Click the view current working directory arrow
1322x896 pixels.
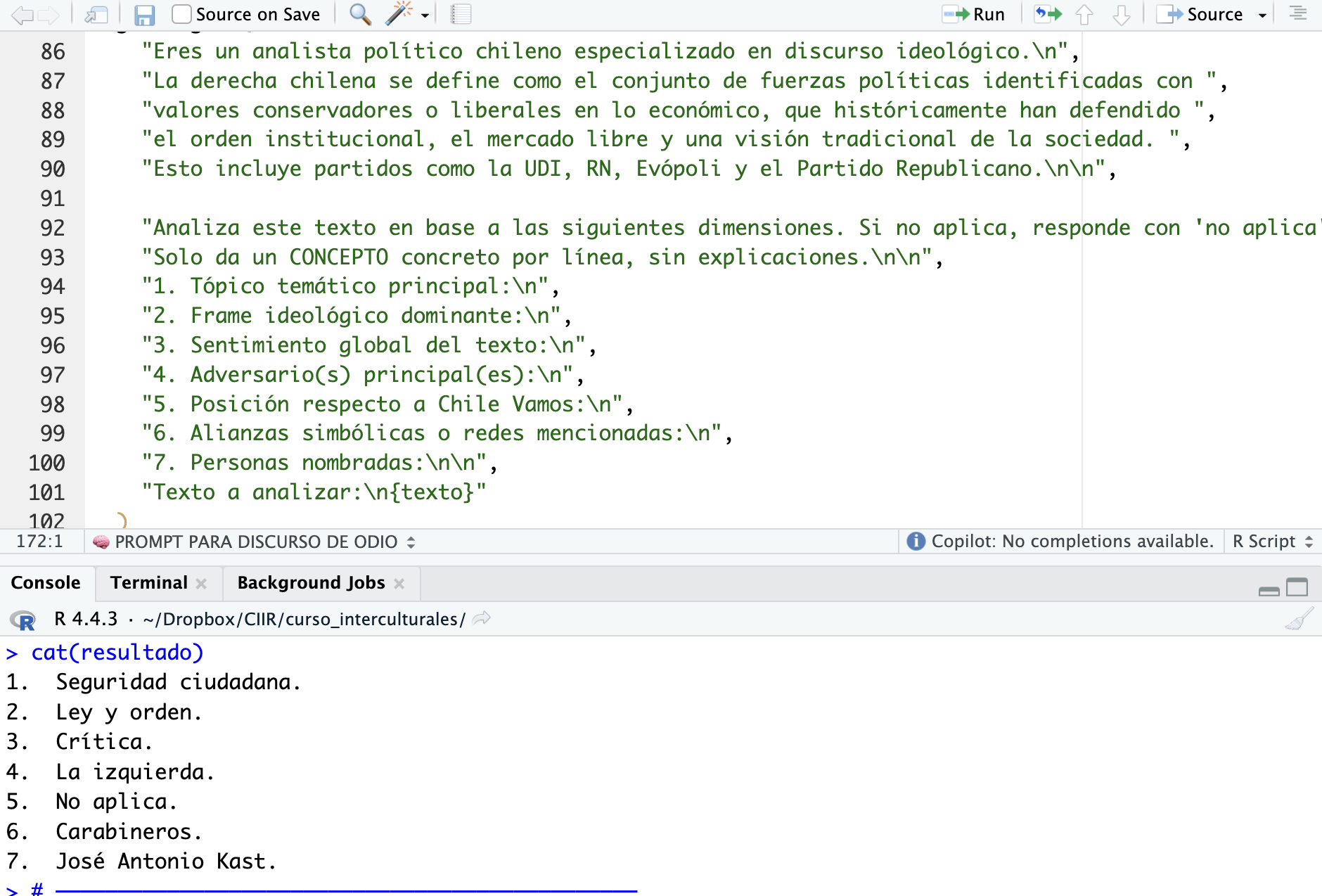click(482, 619)
